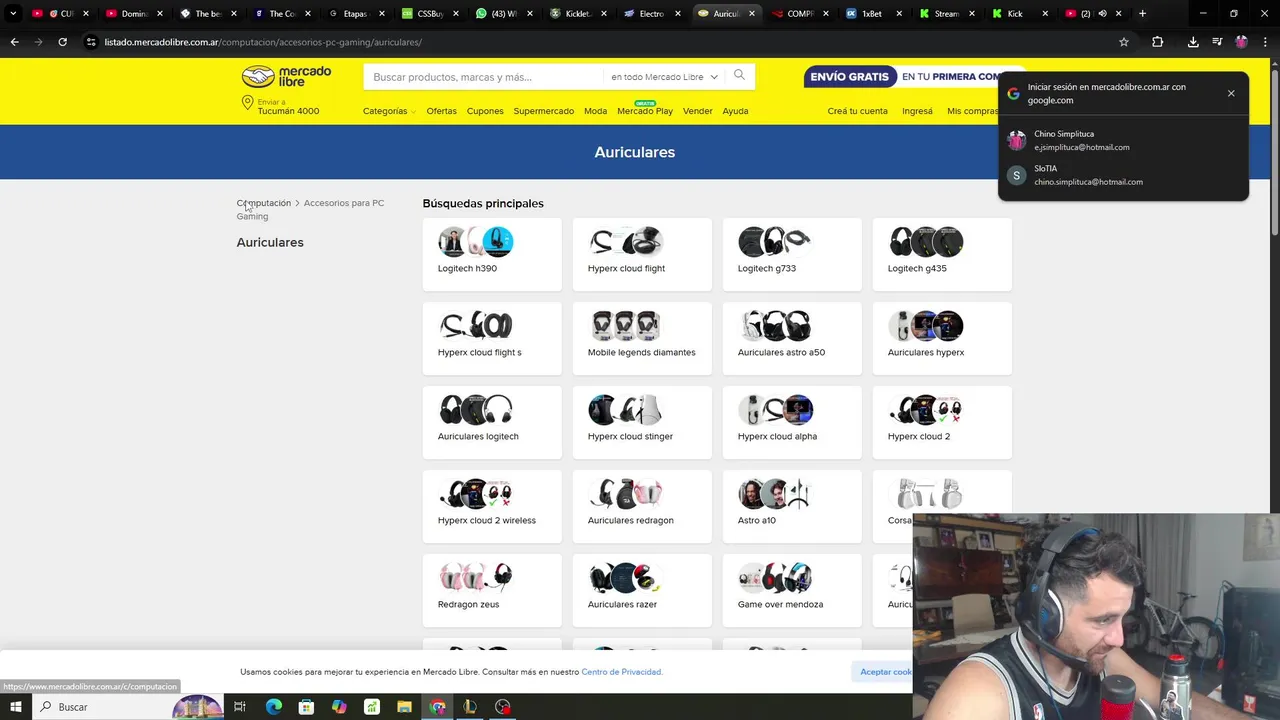1280x720 pixels.
Task: Open the 'en todo Mercado Libre' search scope dropdown
Action: (x=664, y=77)
